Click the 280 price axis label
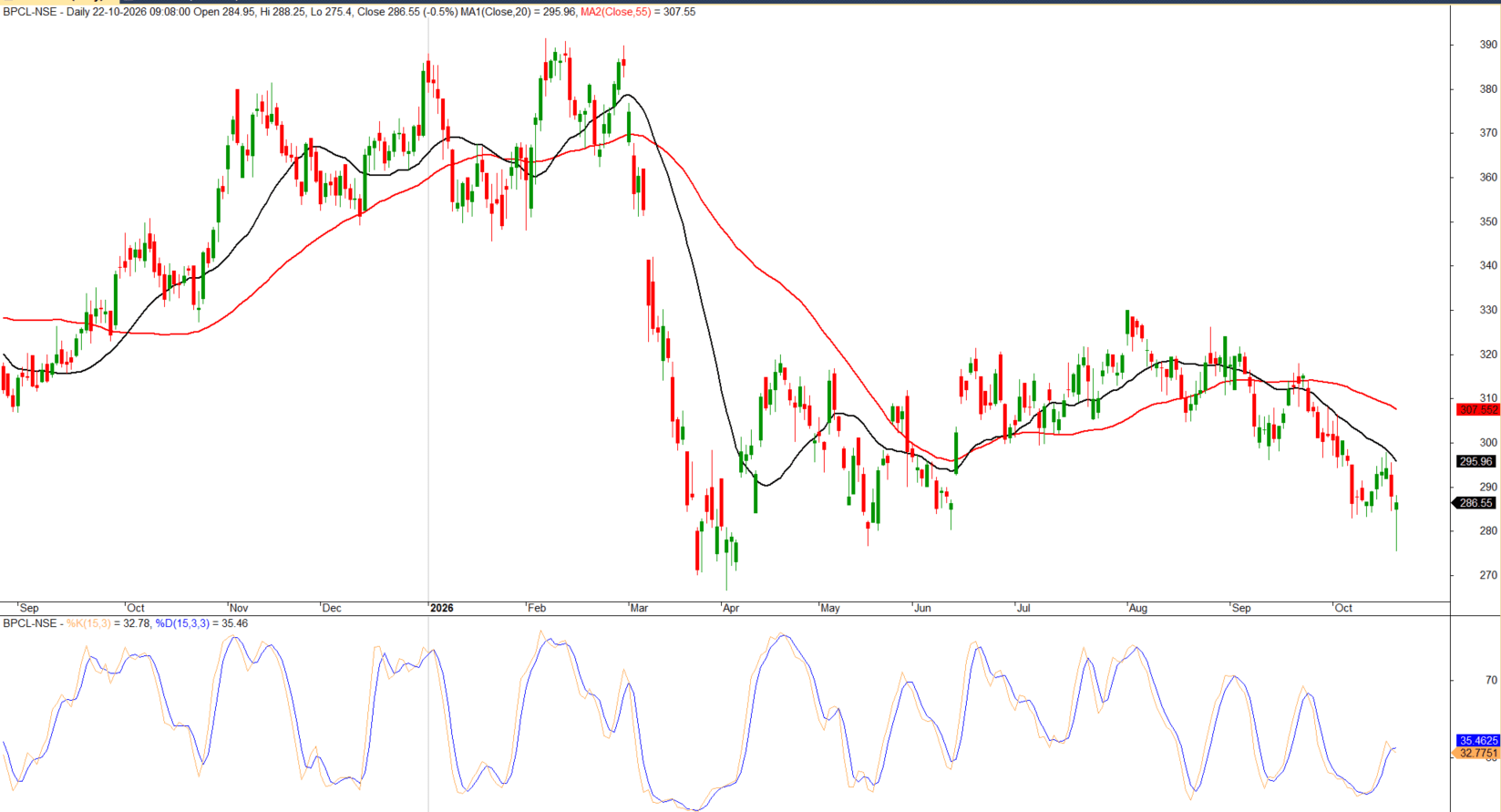Screen dimensions: 1501x812 click(x=1488, y=531)
